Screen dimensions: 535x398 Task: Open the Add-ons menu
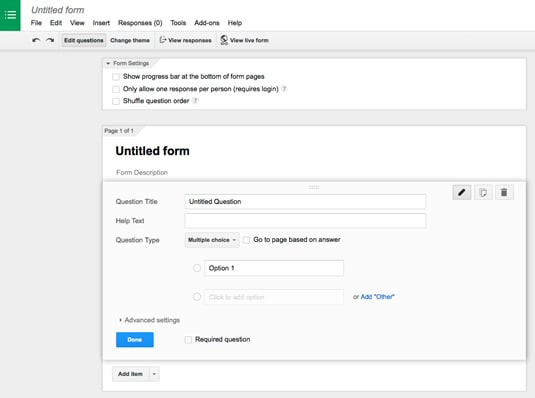coord(207,23)
